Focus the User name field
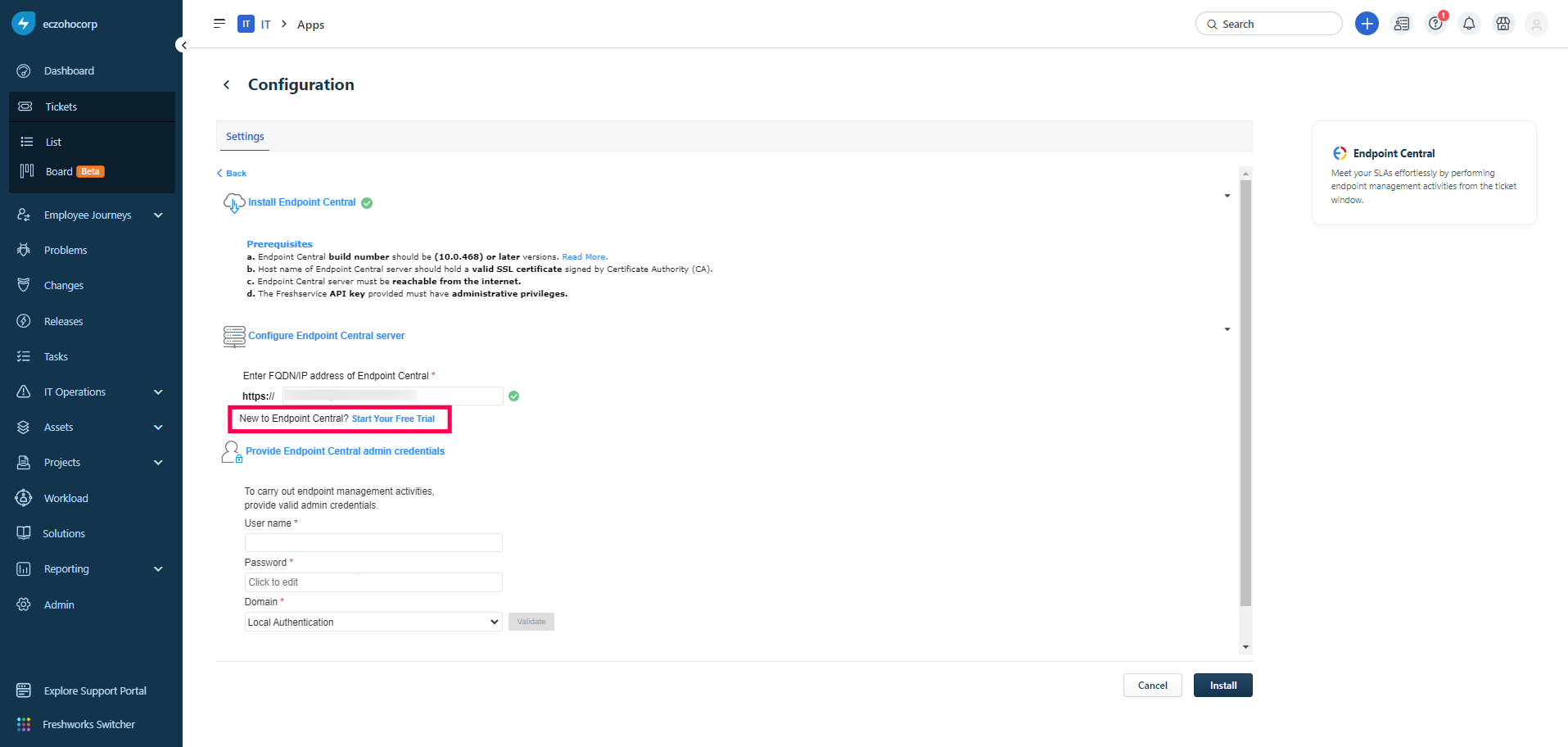Screen dimensions: 1568x747 coord(373,542)
